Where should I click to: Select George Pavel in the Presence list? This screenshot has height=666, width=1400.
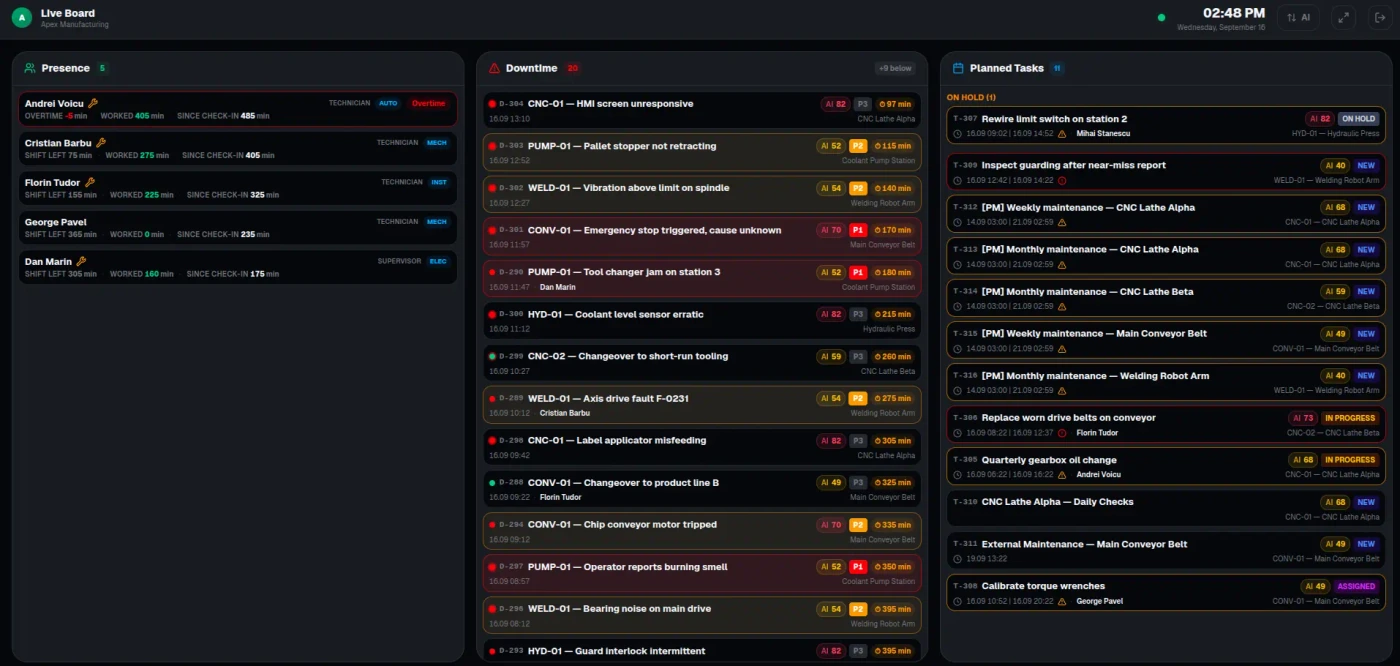point(238,227)
